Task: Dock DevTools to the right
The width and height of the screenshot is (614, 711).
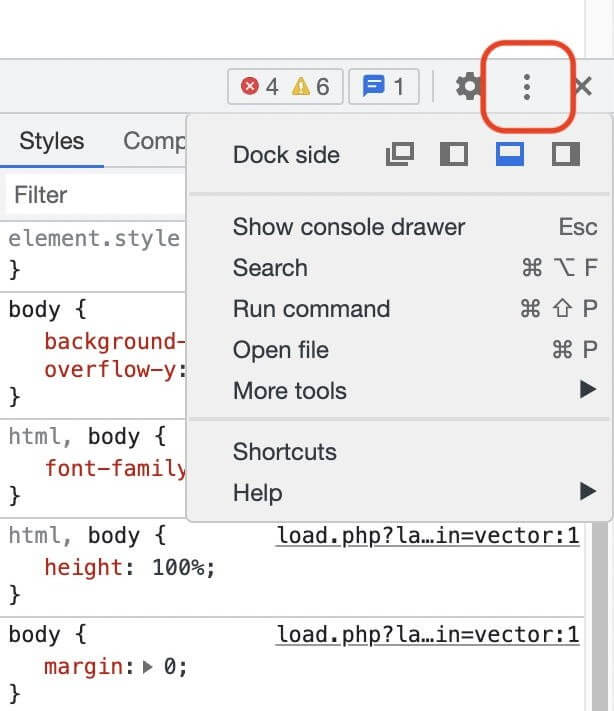Action: (x=565, y=154)
